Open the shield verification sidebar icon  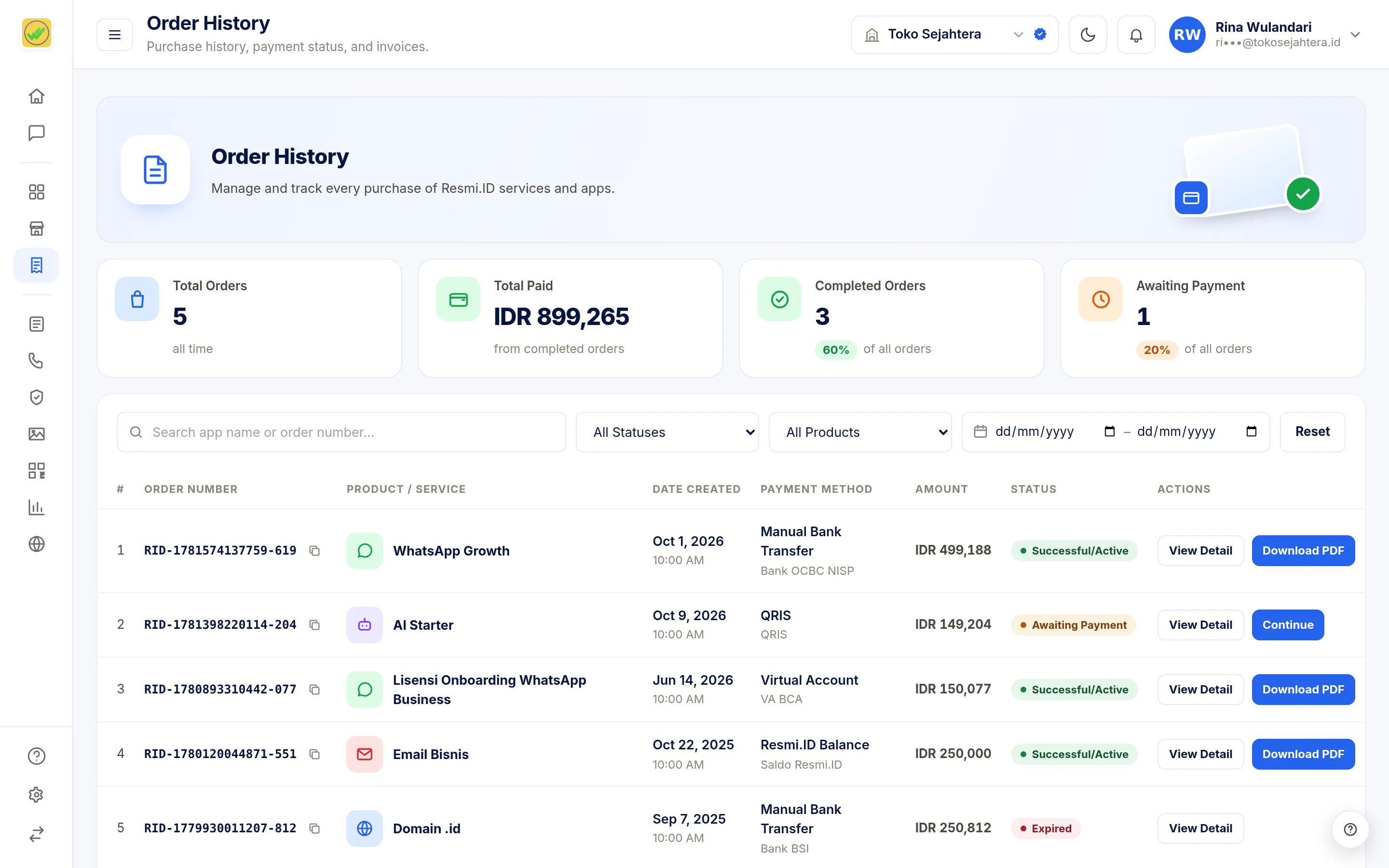[36, 397]
